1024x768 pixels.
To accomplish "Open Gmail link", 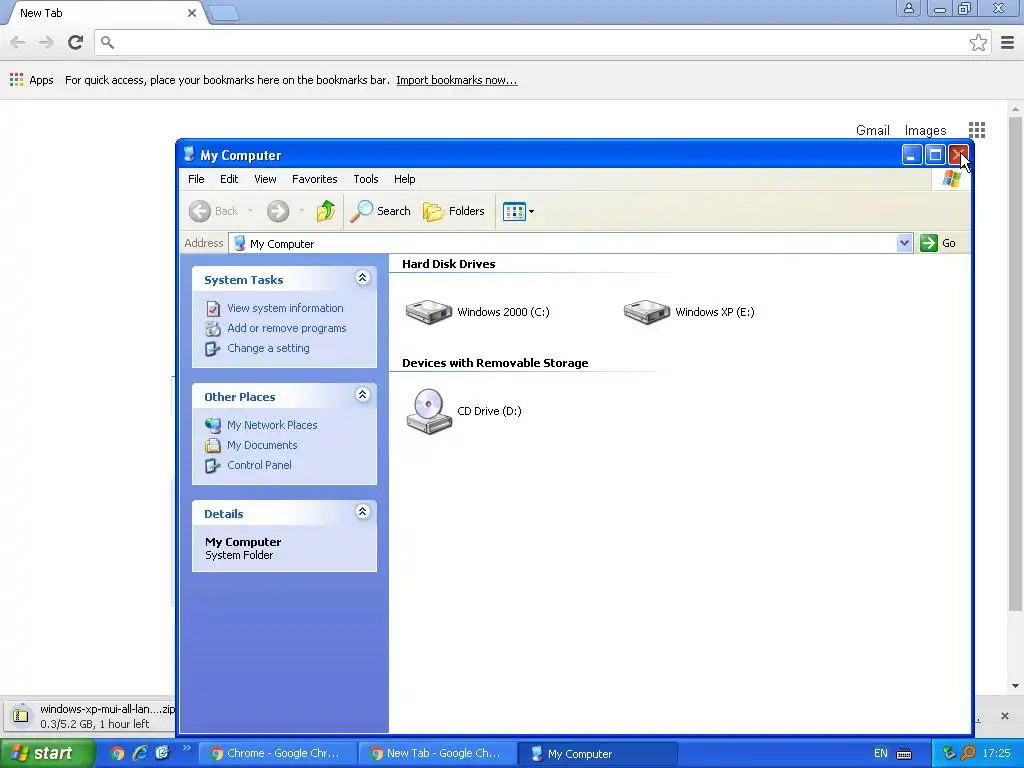I will coord(872,130).
